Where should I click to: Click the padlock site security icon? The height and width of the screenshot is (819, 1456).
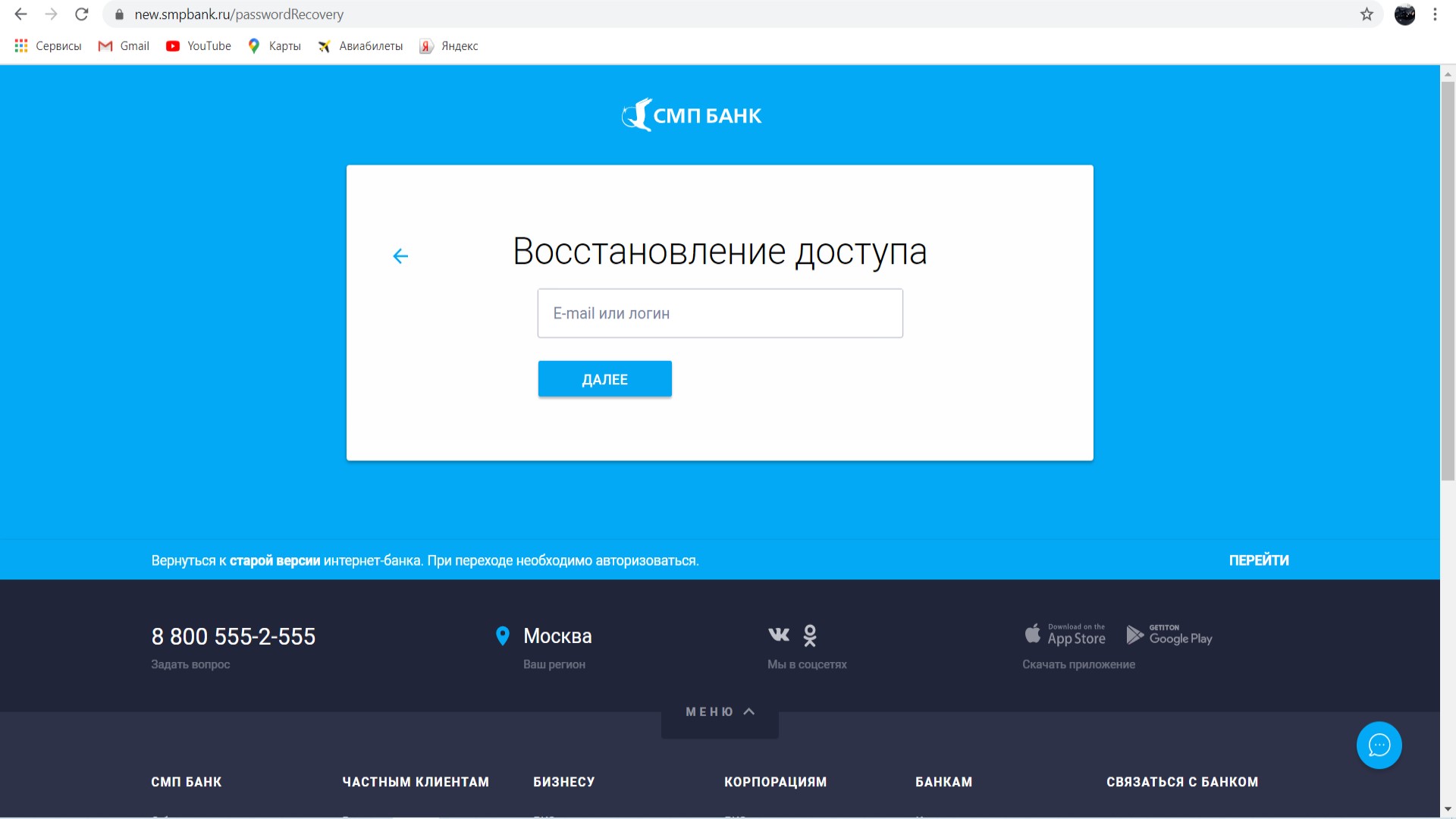(119, 14)
